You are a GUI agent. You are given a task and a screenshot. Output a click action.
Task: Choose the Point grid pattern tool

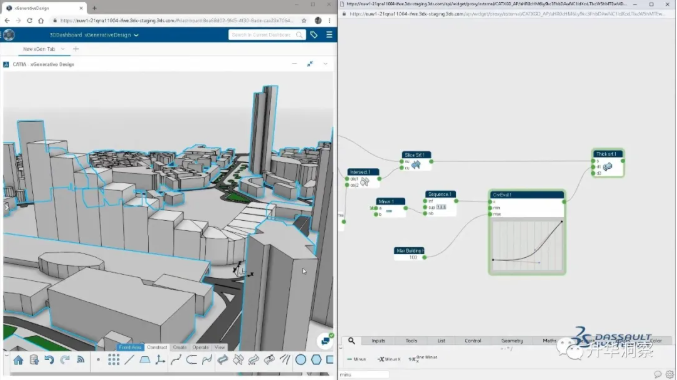click(114, 360)
